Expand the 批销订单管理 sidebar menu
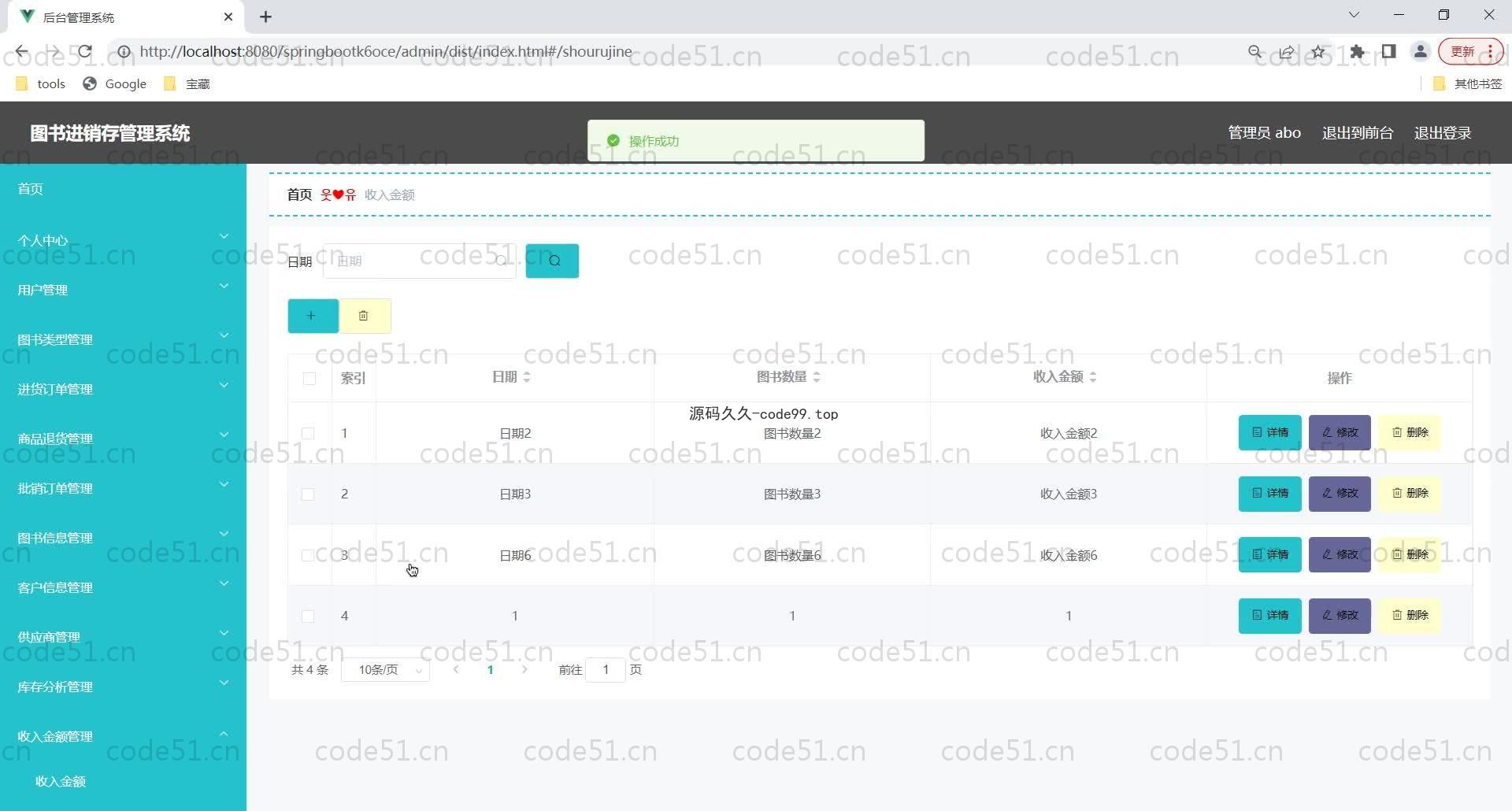1512x811 pixels. (123, 487)
